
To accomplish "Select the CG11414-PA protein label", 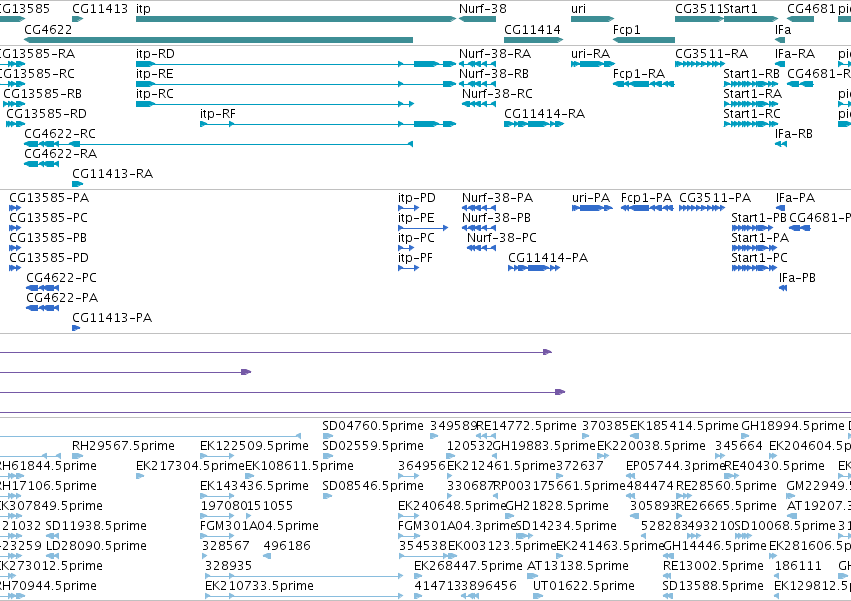I will (x=548, y=258).
